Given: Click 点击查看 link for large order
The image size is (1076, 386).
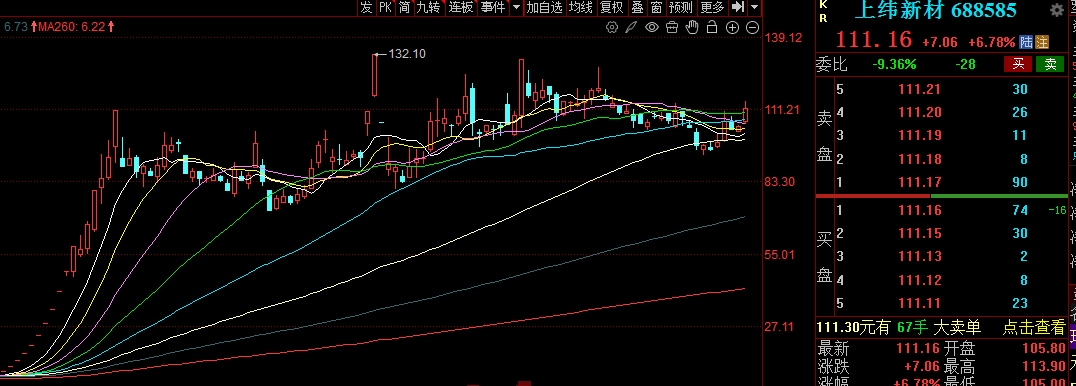Looking at the screenshot, I should pos(1034,328).
